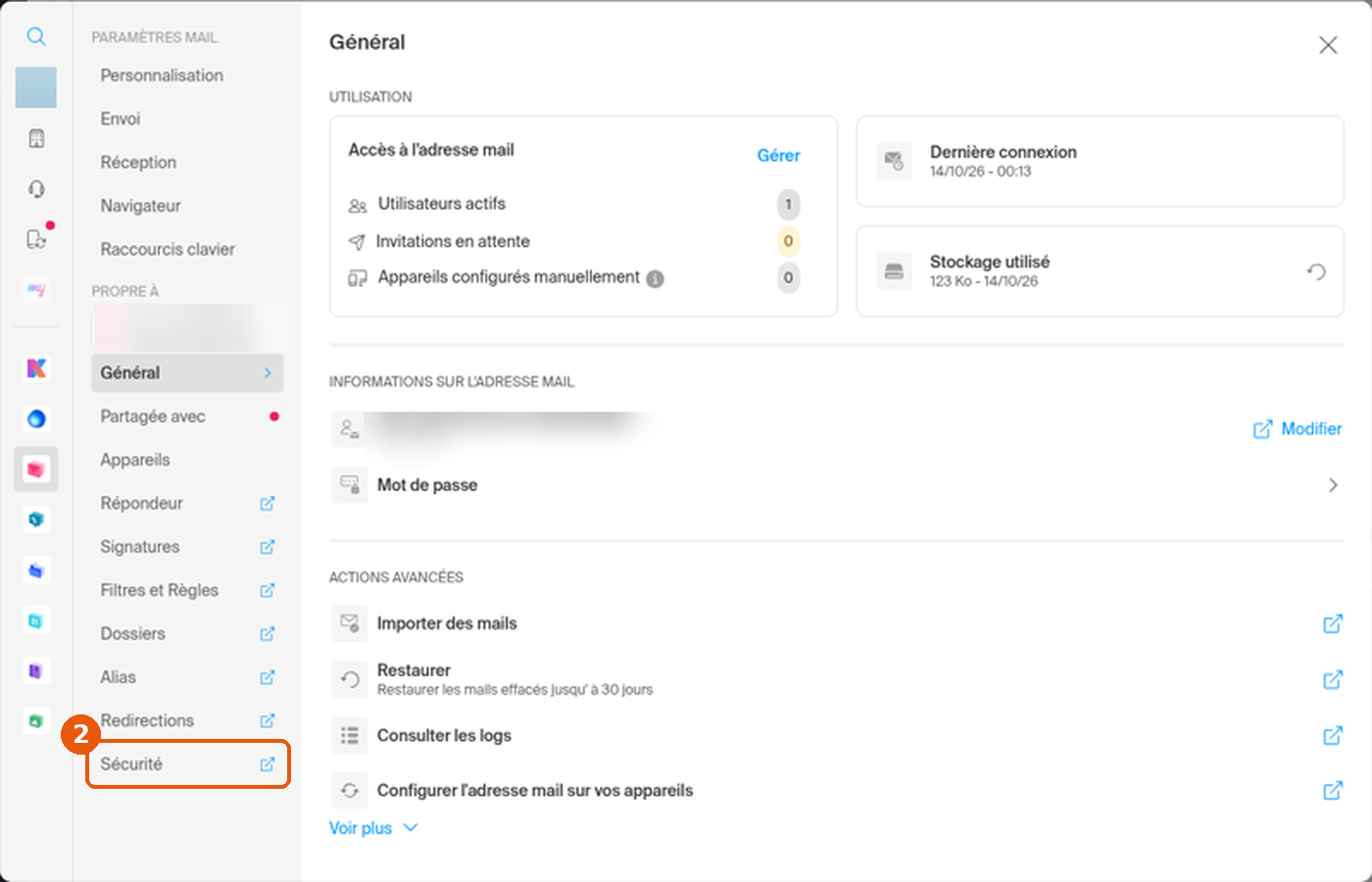1372x882 pixels.
Task: Click Modifier to edit the address info
Action: (1298, 429)
